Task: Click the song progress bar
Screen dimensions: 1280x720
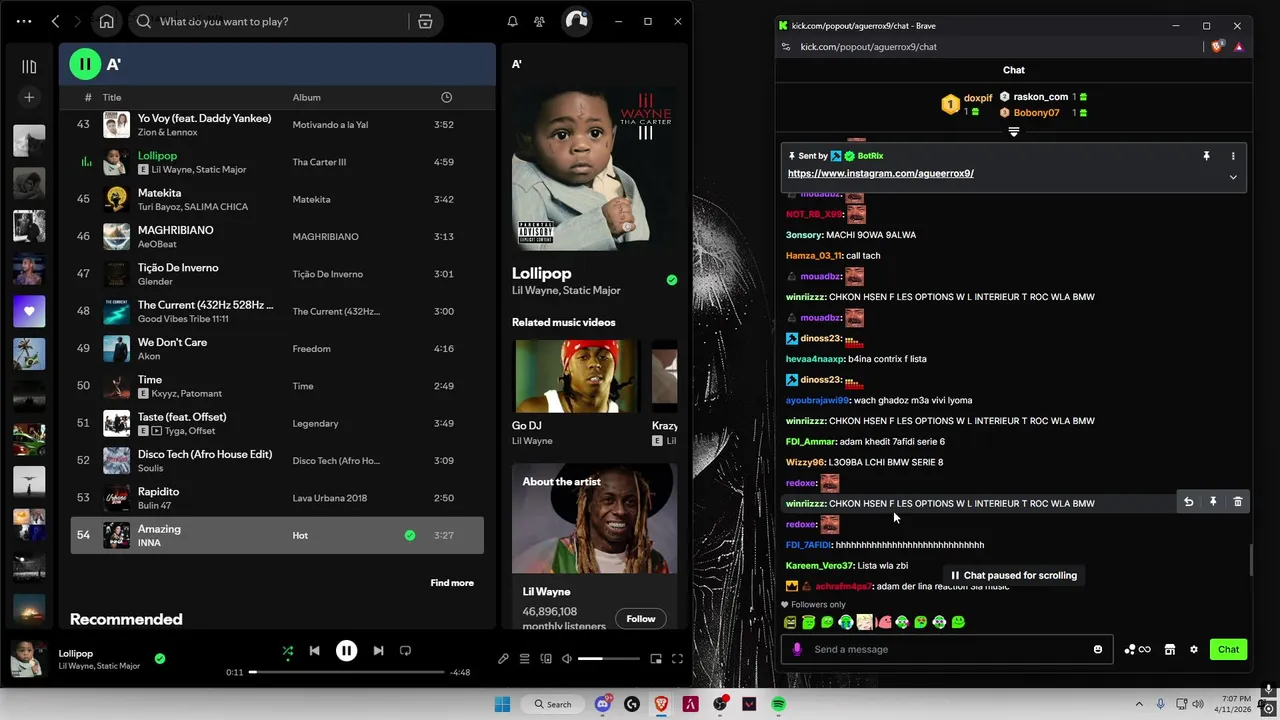Action: [x=344, y=672]
